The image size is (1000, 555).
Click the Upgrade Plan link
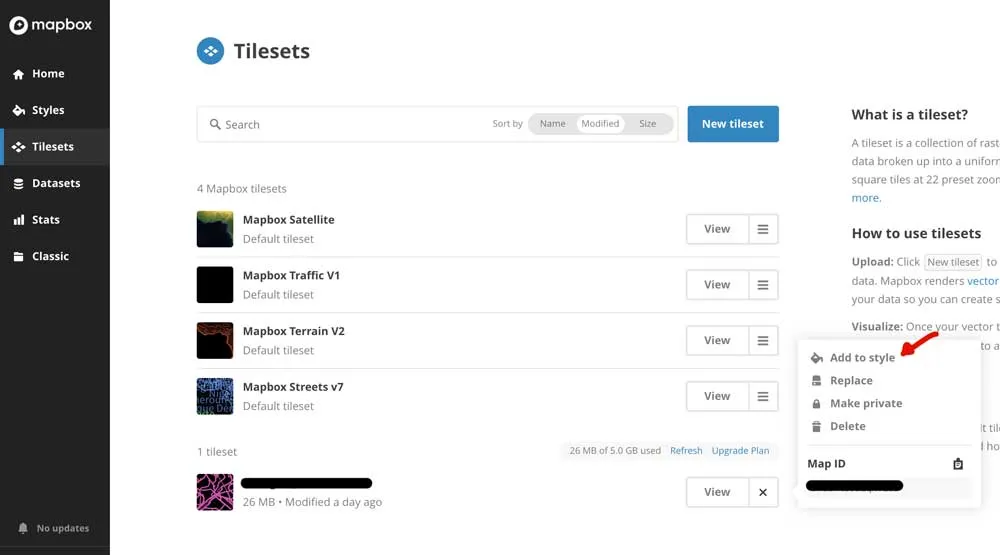740,450
